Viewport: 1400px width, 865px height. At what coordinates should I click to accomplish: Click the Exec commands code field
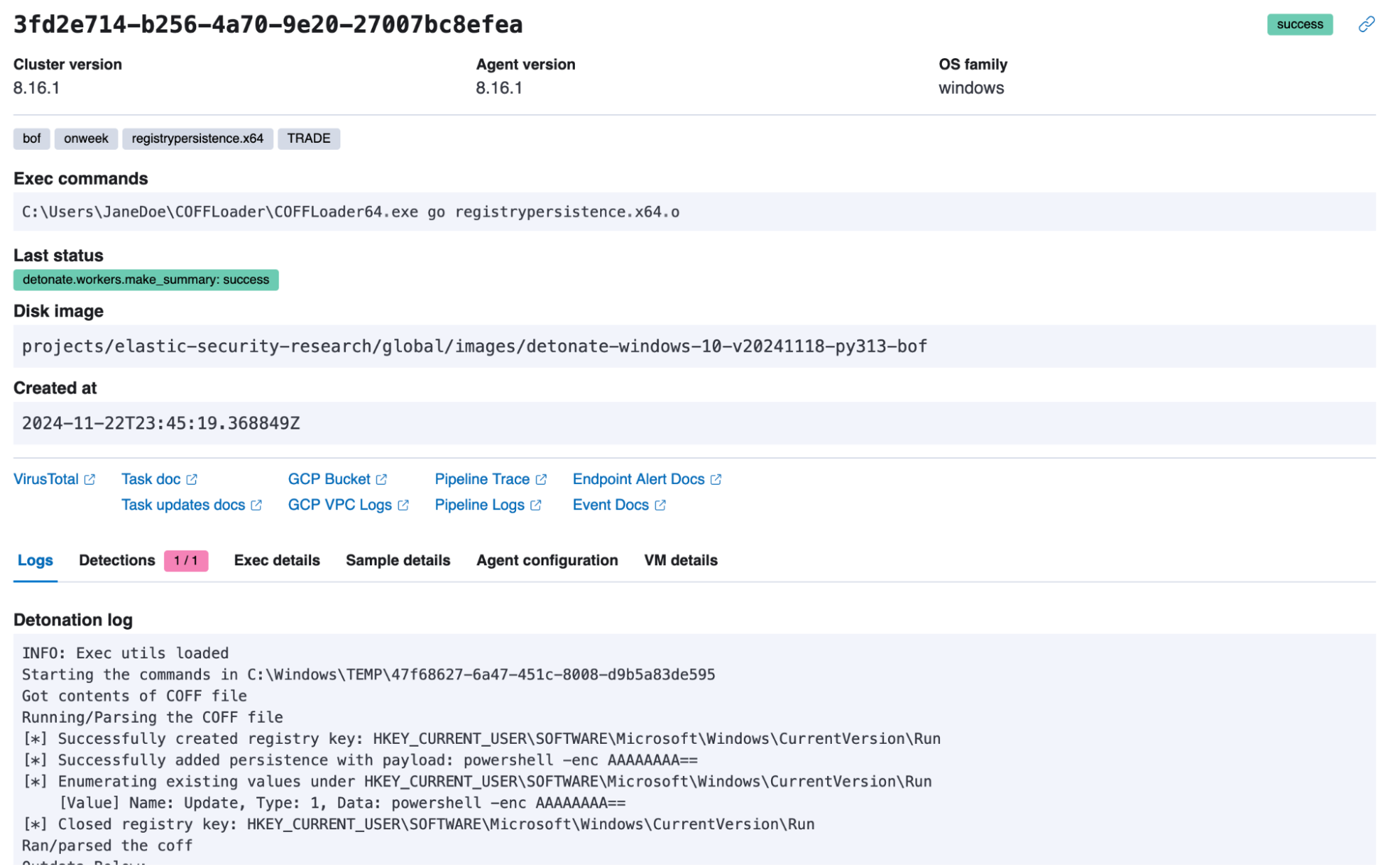[x=693, y=212]
